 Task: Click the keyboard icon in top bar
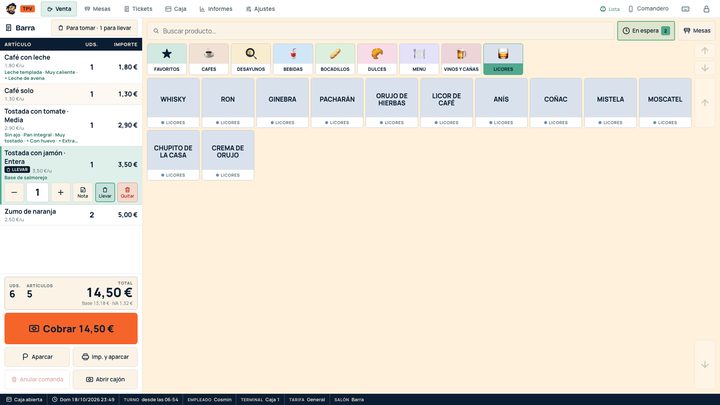tap(685, 9)
